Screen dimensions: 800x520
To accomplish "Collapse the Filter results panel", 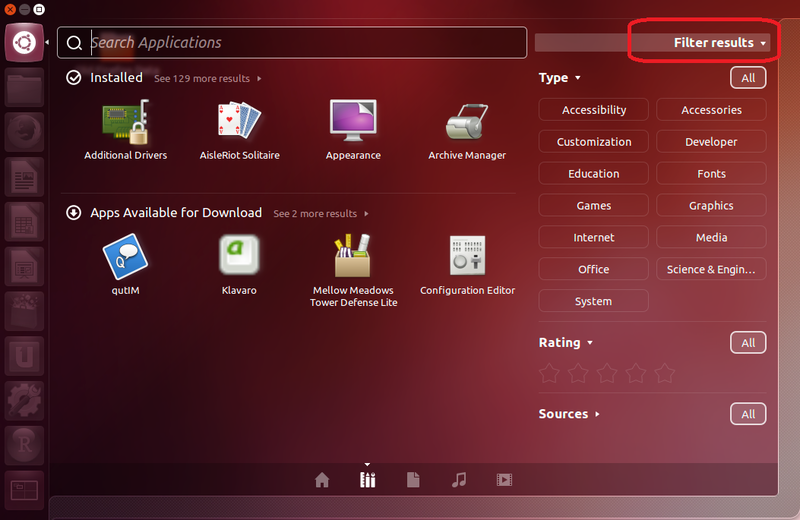I will pyautogui.click(x=719, y=42).
